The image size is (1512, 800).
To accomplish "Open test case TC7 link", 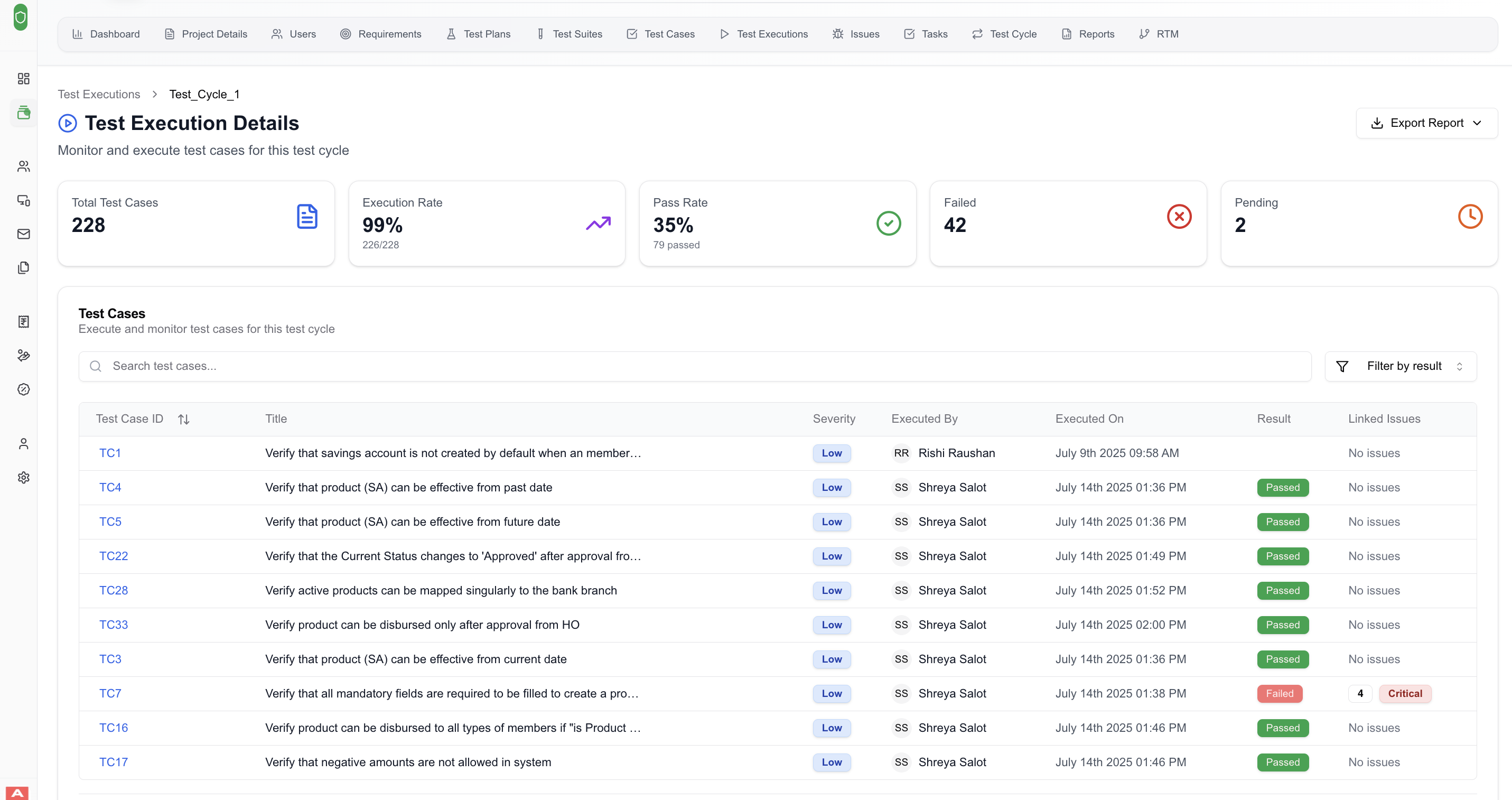I will (110, 693).
